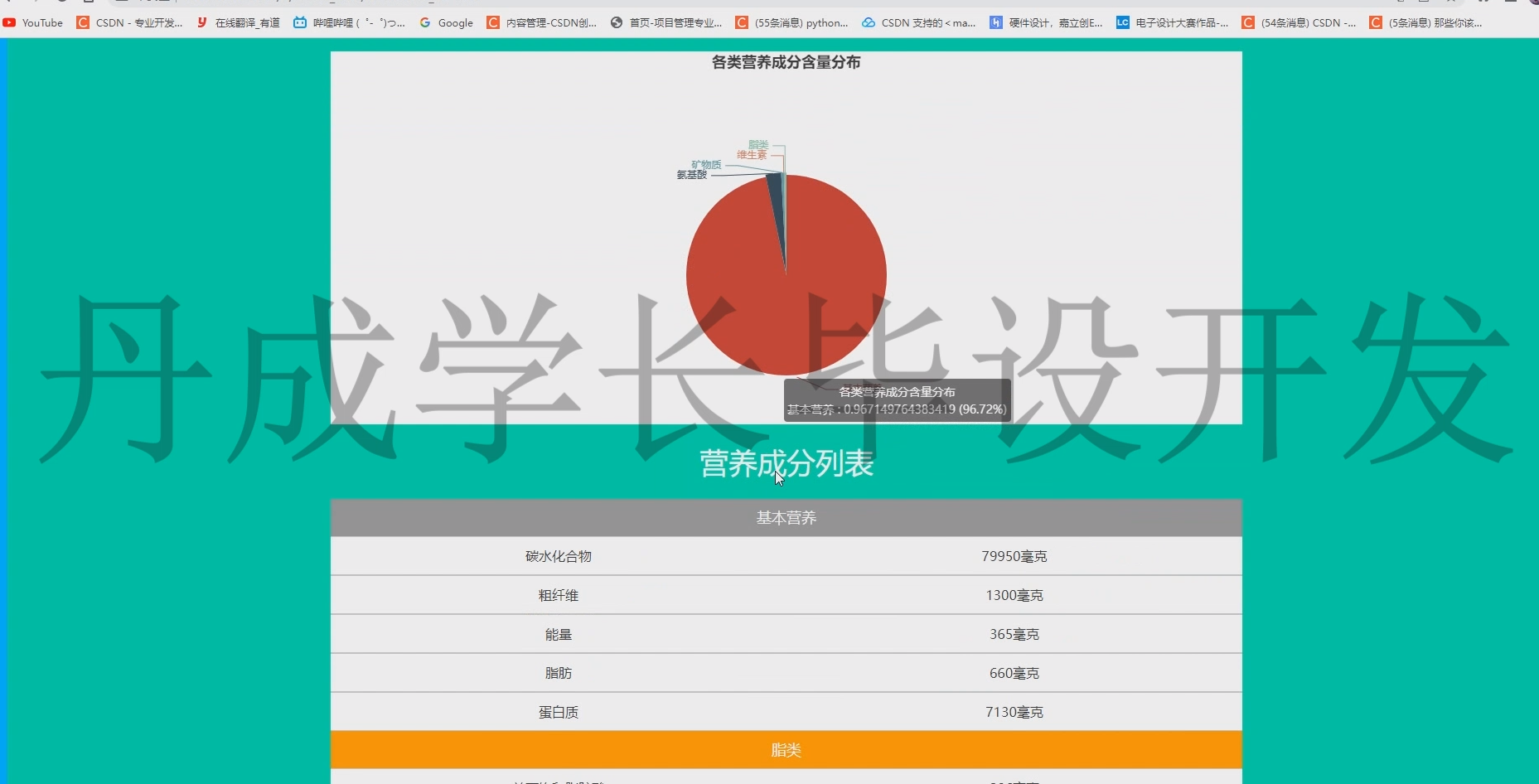This screenshot has width=1539, height=784.
Task: Click the Youdao translation bookmark icon
Action: coord(201,22)
